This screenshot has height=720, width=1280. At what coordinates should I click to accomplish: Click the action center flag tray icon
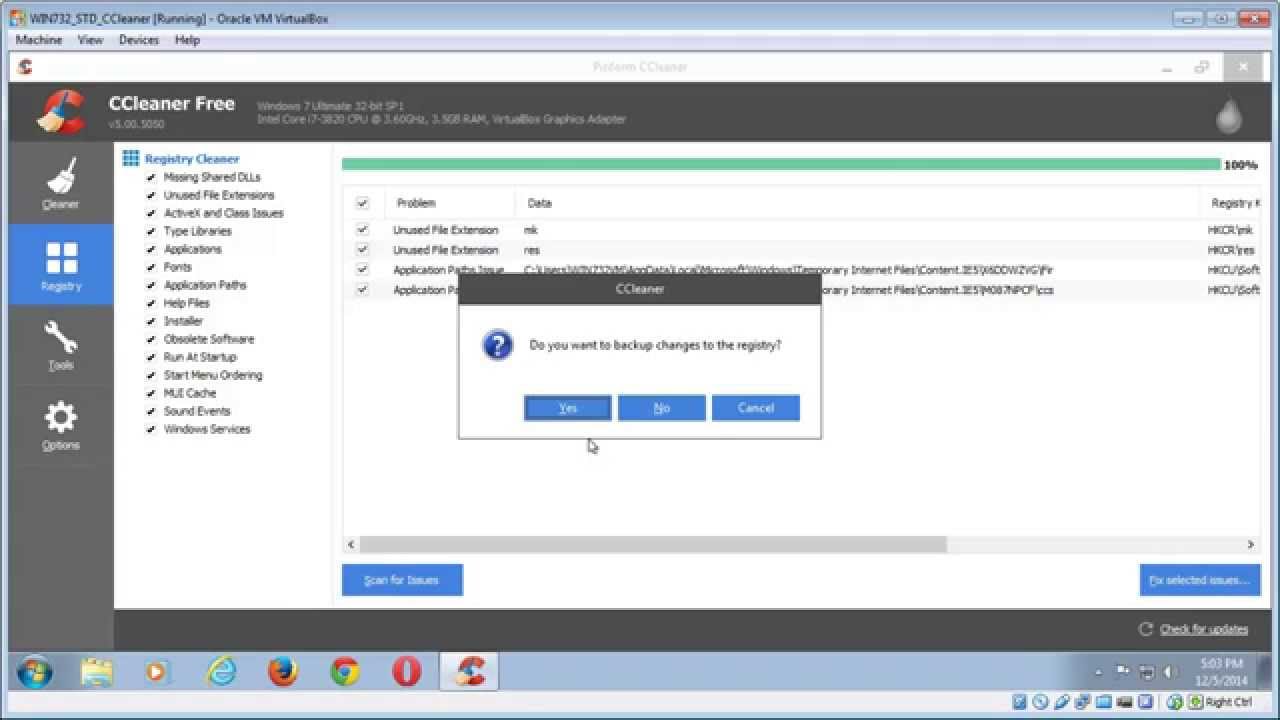1123,672
